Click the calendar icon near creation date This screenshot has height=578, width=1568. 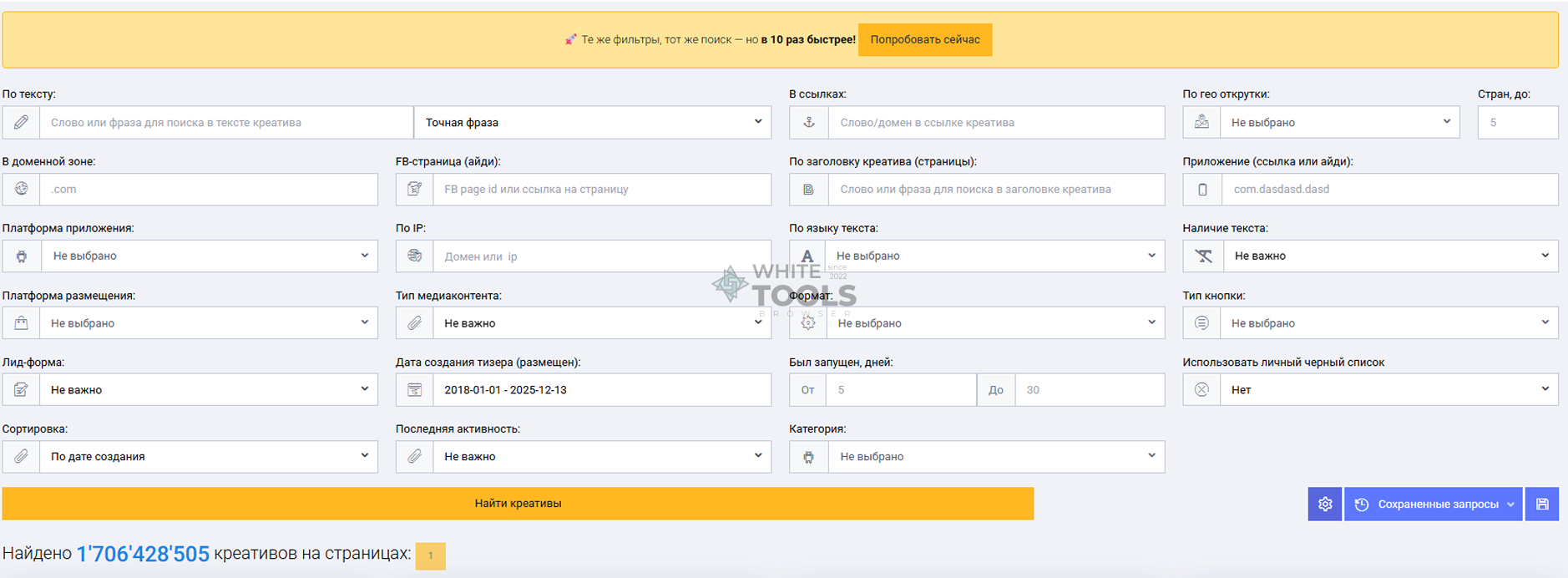click(x=414, y=390)
